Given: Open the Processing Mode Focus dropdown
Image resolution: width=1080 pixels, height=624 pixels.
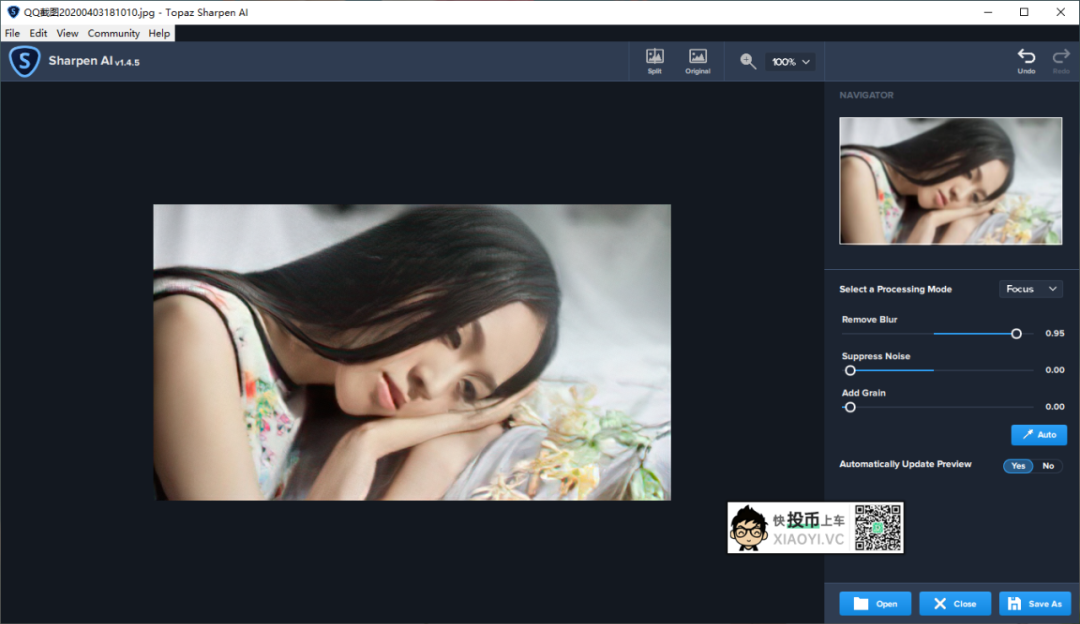Looking at the screenshot, I should point(1031,289).
